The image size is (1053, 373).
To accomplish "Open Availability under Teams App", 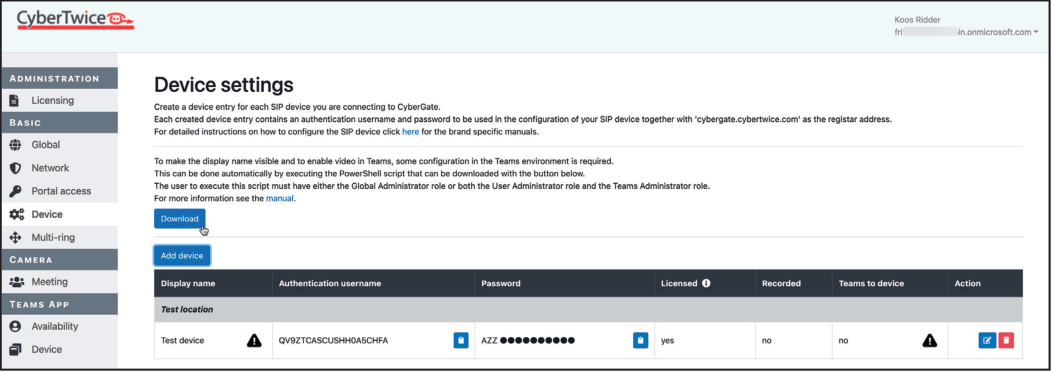I will (x=55, y=327).
